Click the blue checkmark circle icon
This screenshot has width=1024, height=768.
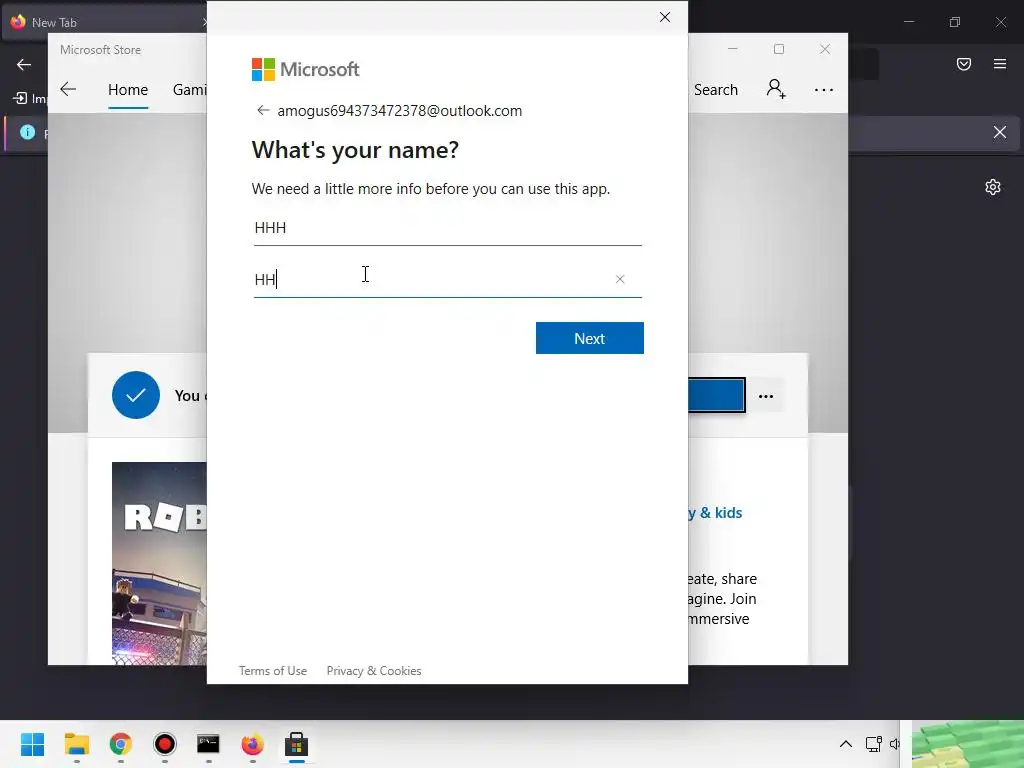pyautogui.click(x=136, y=395)
